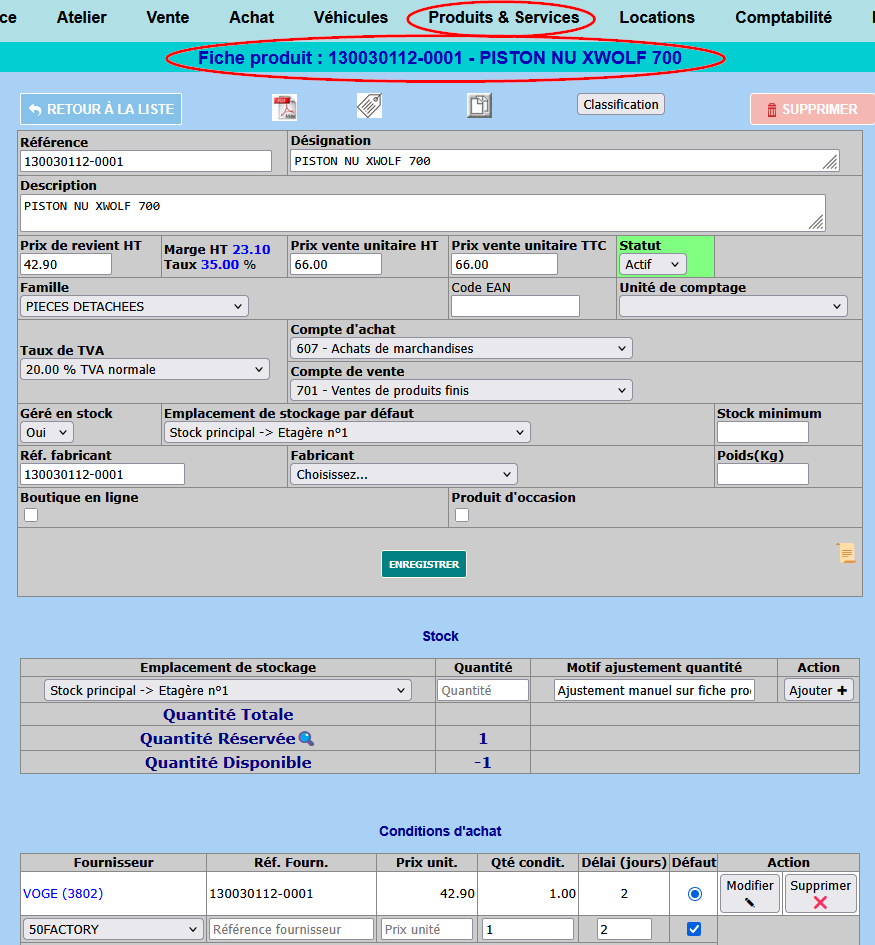
Task: Click the PDF export icon
Action: [285, 108]
